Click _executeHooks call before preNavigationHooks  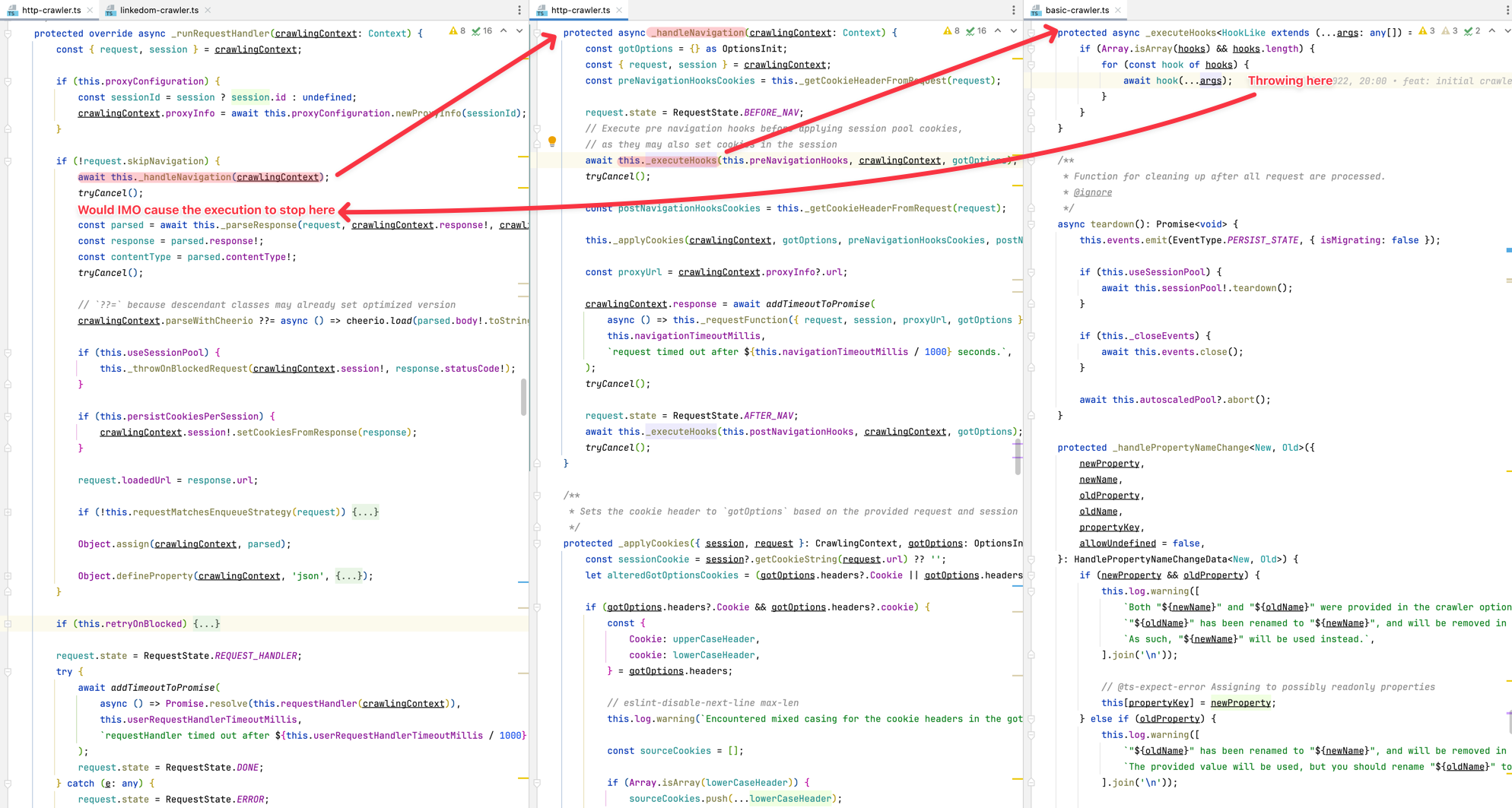coord(682,160)
